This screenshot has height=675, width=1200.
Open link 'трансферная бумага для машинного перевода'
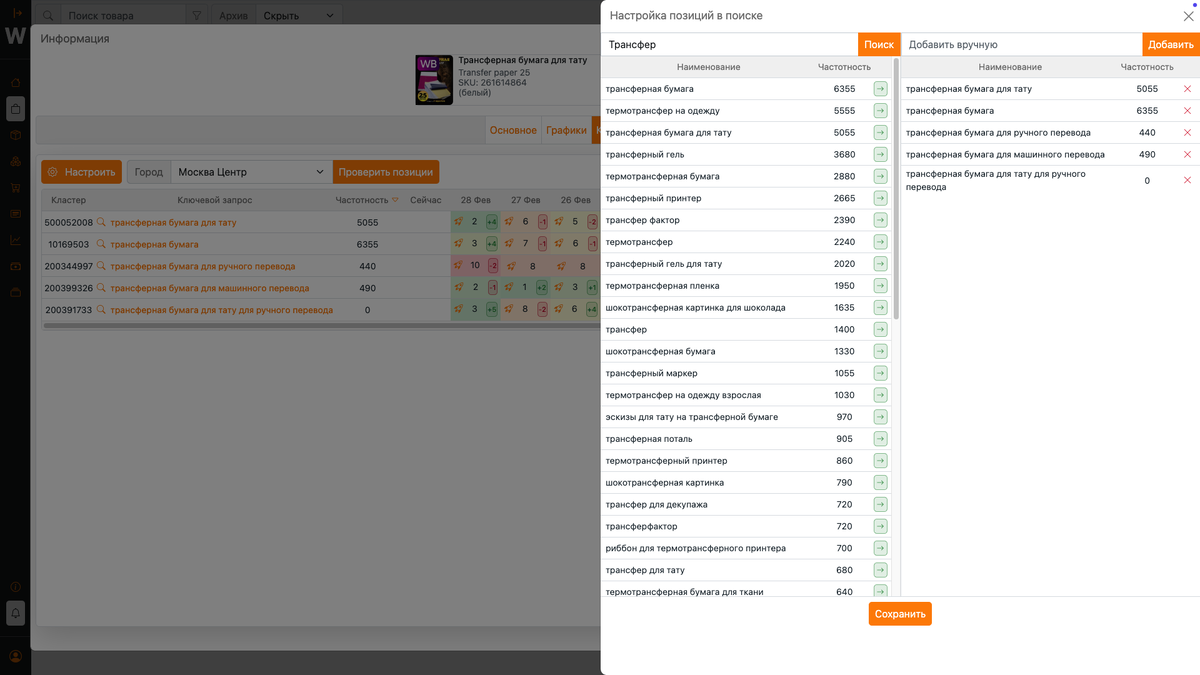(209, 288)
